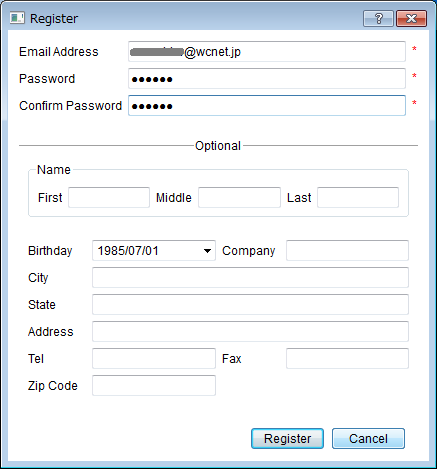
Task: Open the help question mark button
Action: point(378,18)
